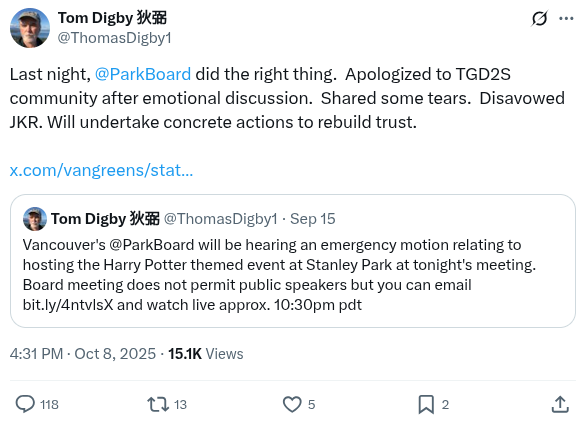Bookmark this post
This screenshot has height=424, width=584.
[426, 404]
